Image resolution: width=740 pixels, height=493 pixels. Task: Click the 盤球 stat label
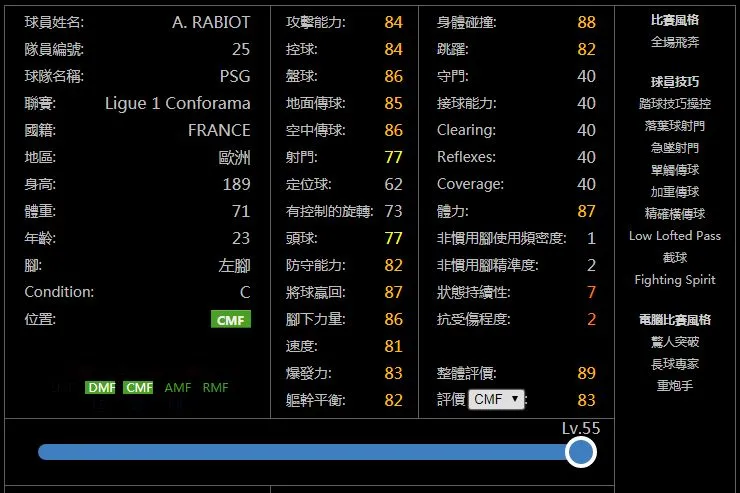301,76
